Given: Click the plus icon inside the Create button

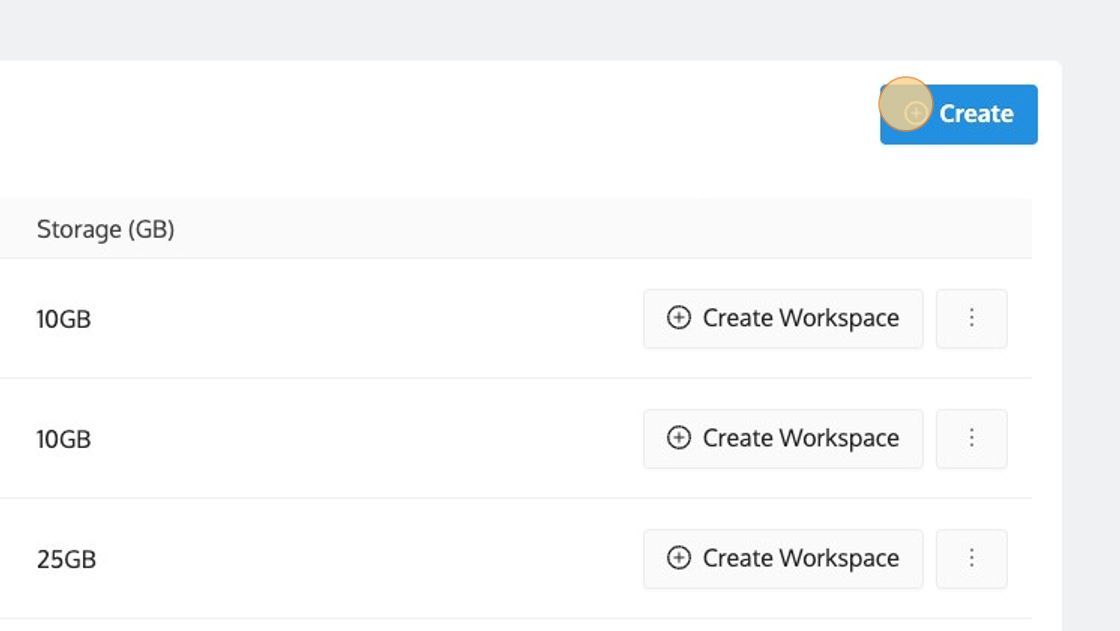Looking at the screenshot, I should pyautogui.click(x=916, y=113).
